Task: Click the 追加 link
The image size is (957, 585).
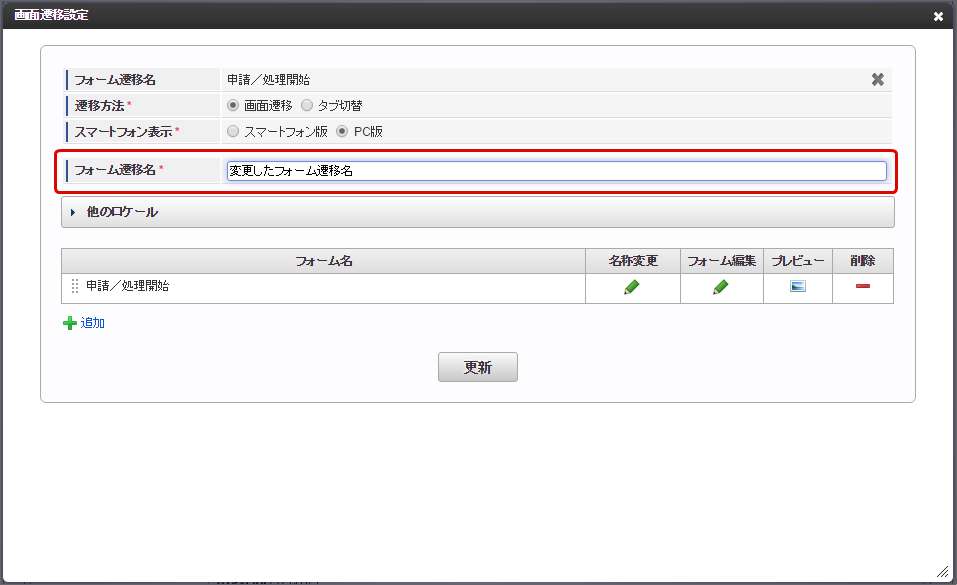Action: click(93, 323)
